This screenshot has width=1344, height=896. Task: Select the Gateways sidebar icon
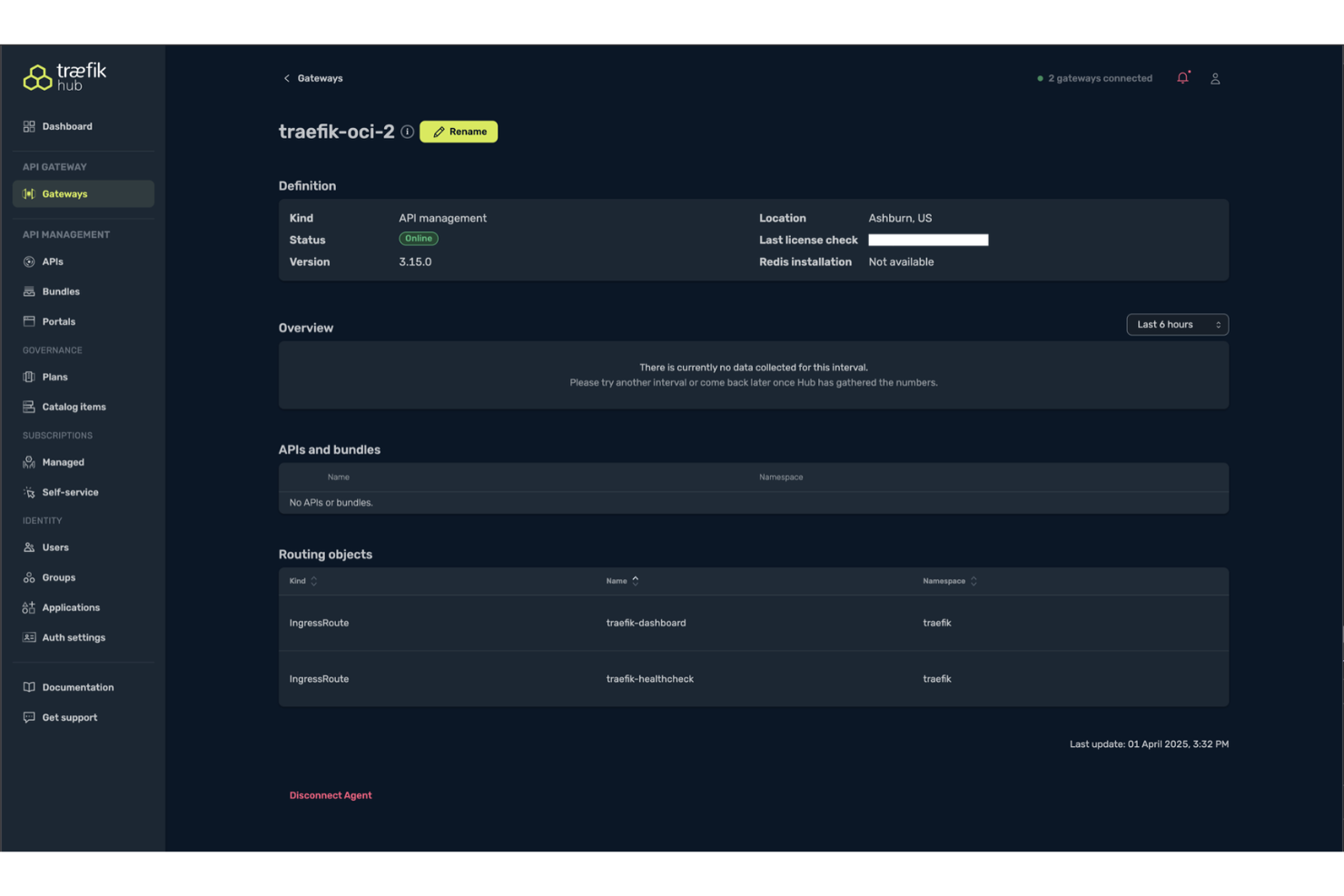coord(29,194)
